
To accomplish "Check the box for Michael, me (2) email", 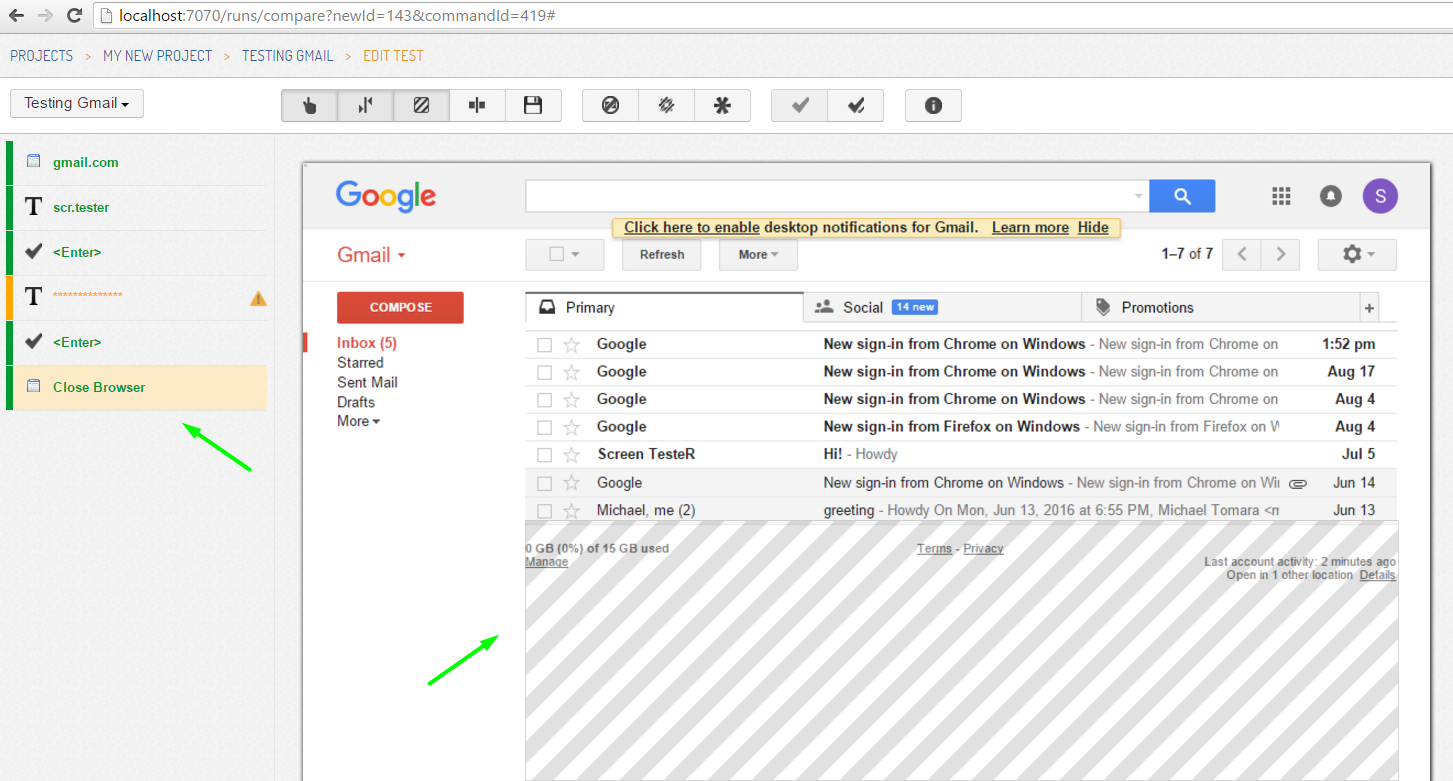I will [x=545, y=511].
